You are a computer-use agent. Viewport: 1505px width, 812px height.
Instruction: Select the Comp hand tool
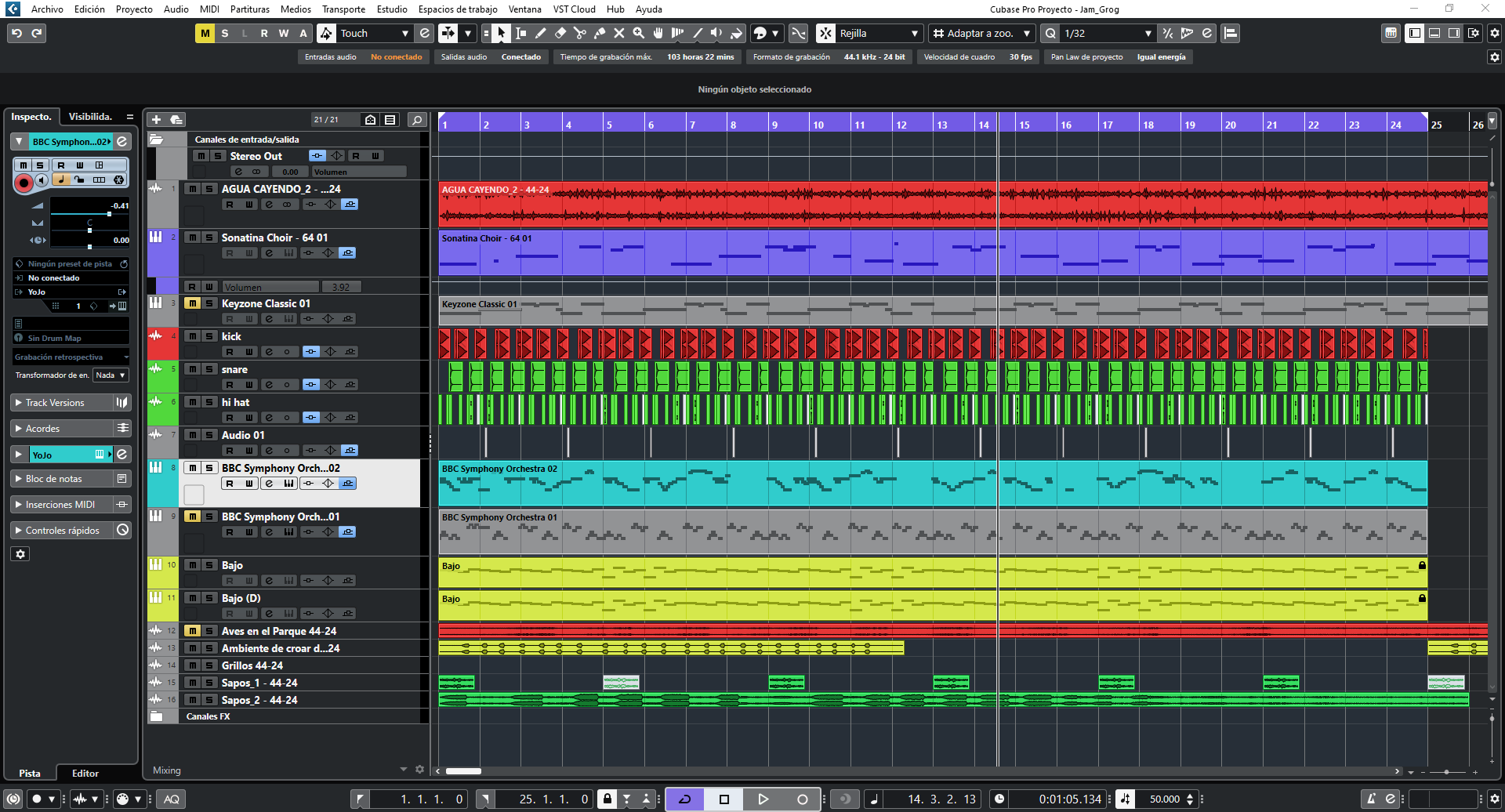tap(658, 33)
